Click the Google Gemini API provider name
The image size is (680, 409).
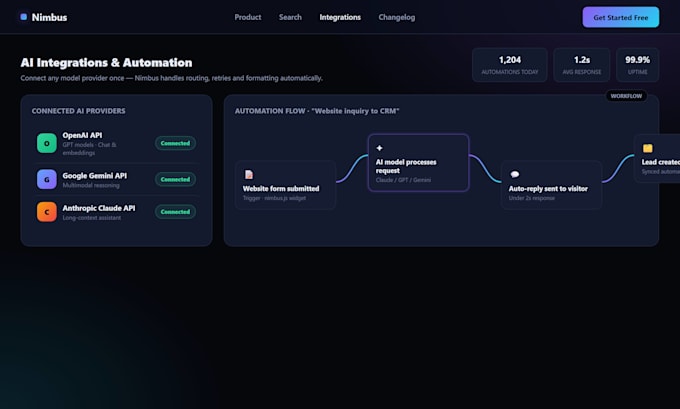(x=95, y=176)
